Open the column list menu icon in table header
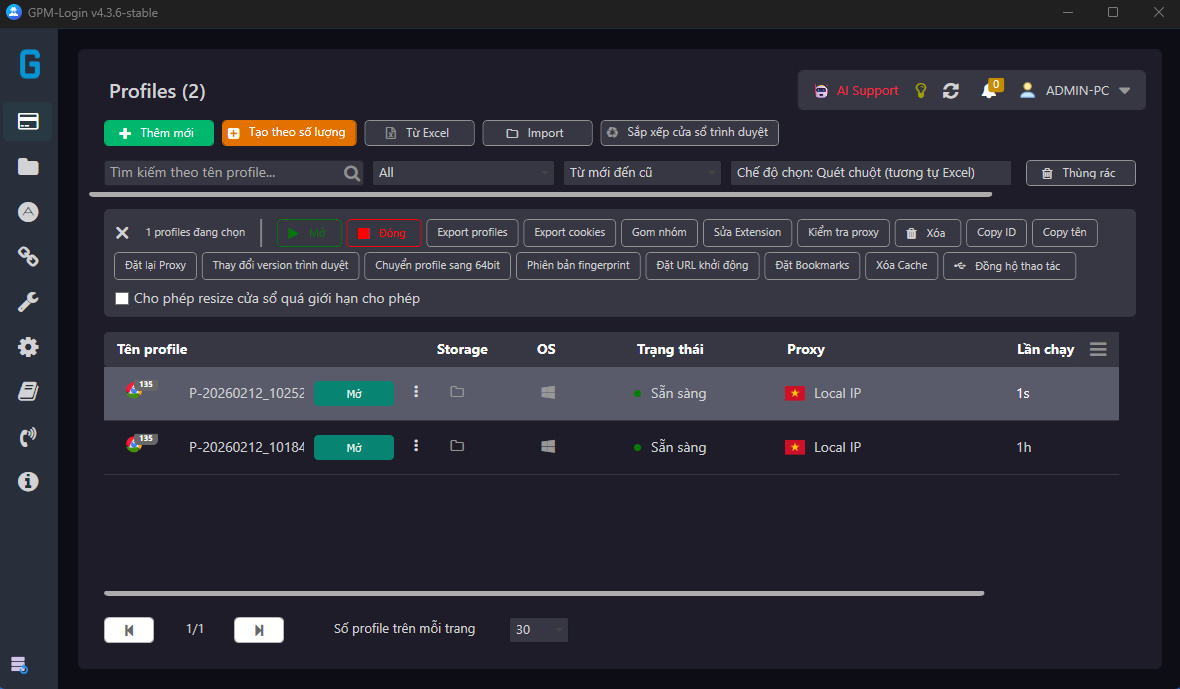The image size is (1180, 689). pyautogui.click(x=1098, y=349)
